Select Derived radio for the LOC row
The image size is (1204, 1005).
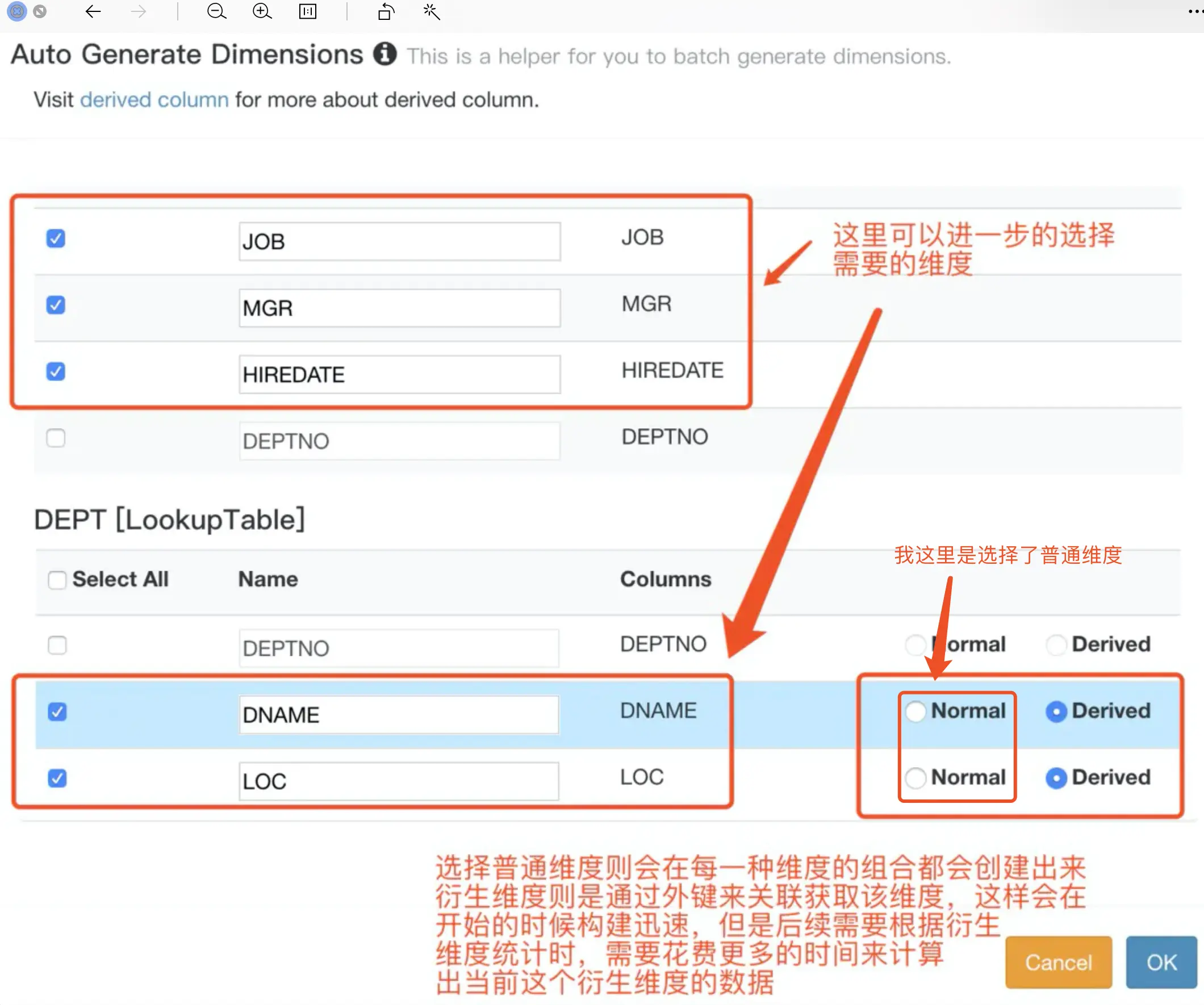click(1056, 778)
